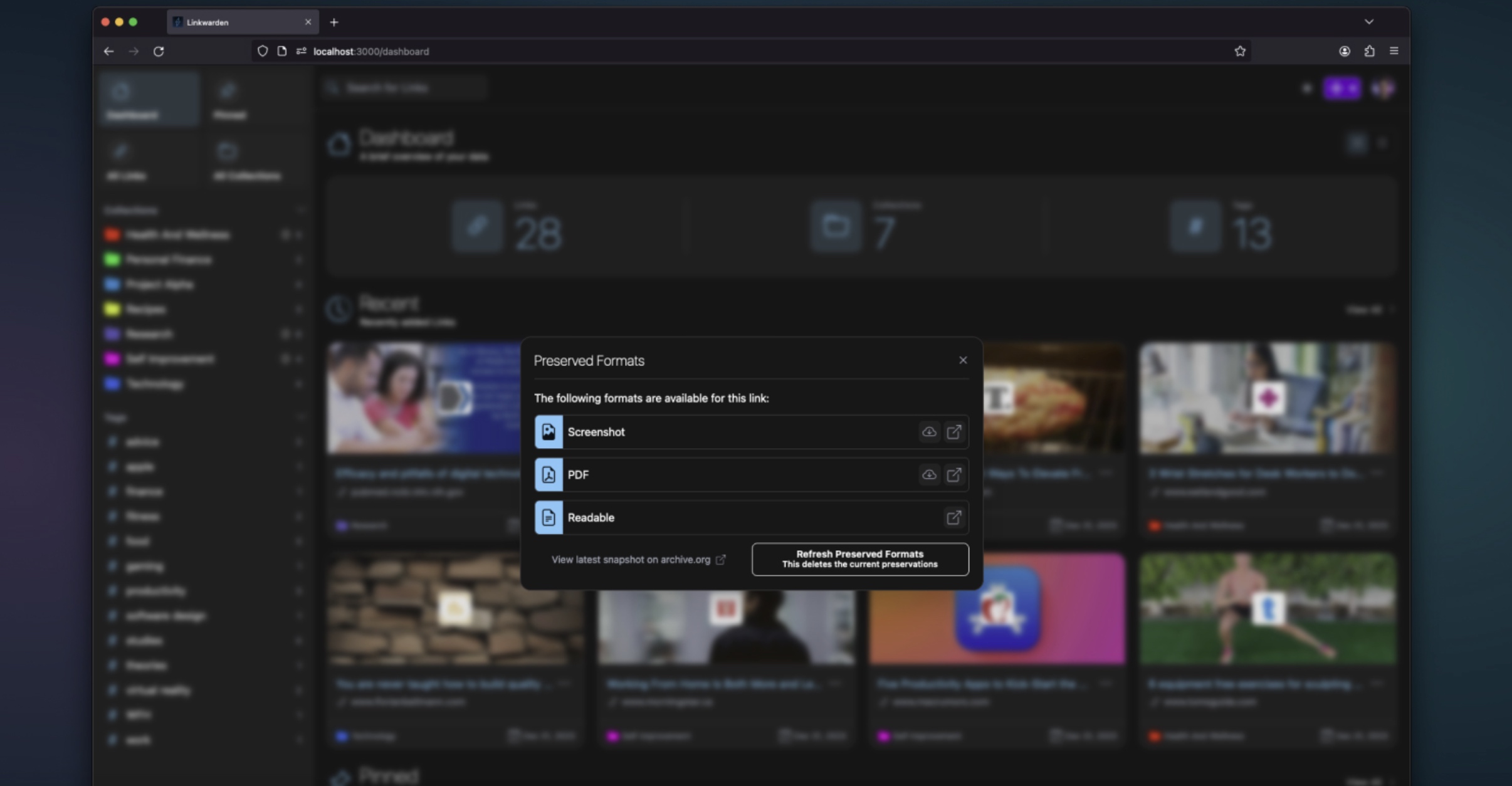1512x786 pixels.
Task: Click the Tags count stat showing 13
Action: (x=1221, y=227)
